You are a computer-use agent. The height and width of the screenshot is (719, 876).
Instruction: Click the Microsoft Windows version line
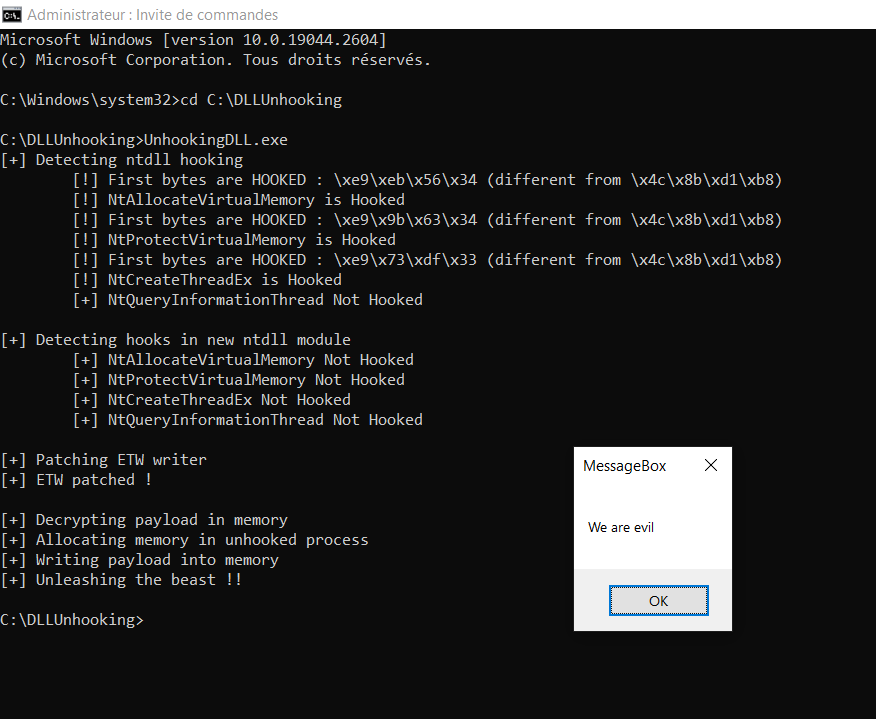tap(193, 40)
